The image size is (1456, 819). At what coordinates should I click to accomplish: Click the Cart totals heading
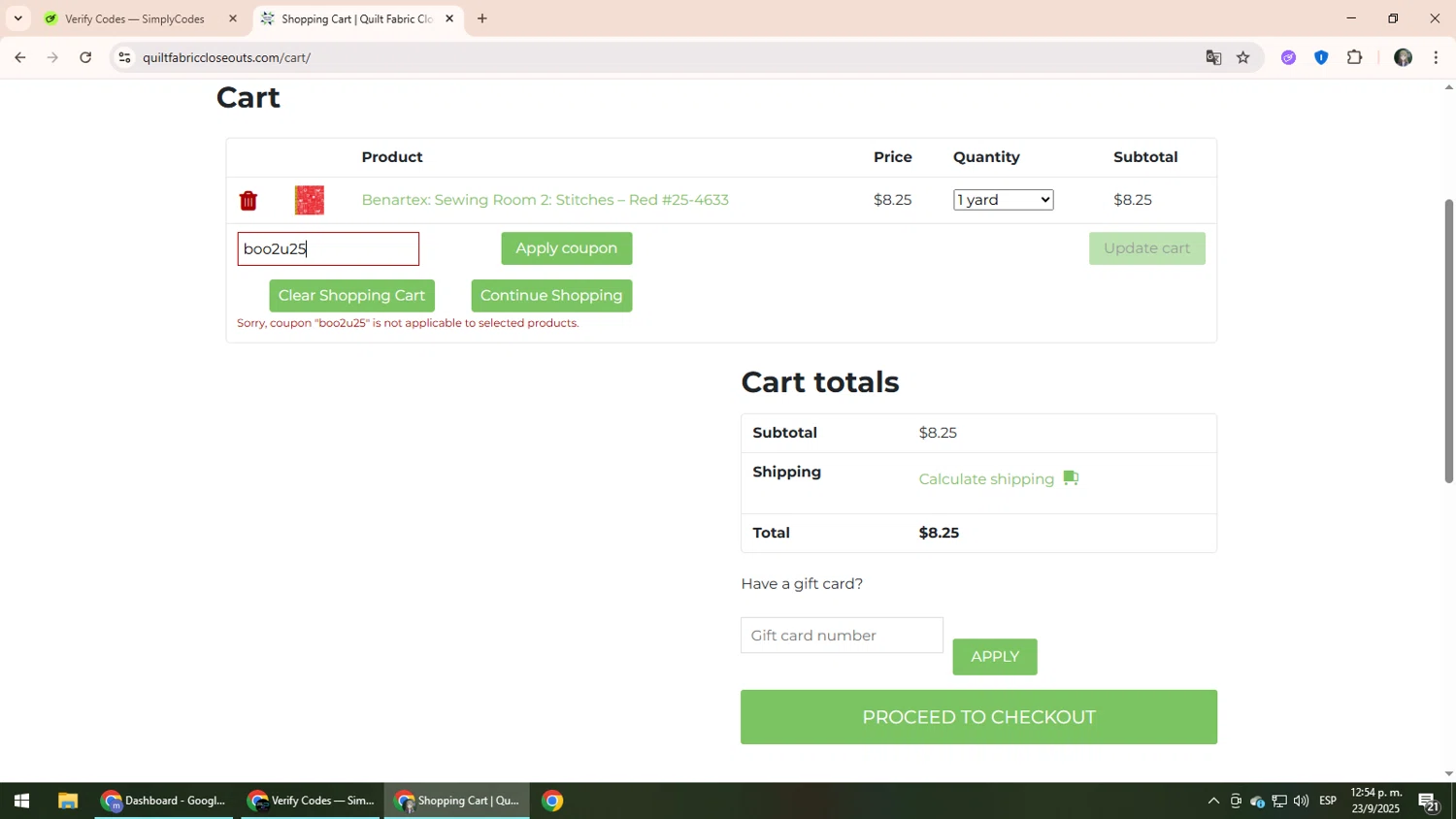pyautogui.click(x=820, y=382)
